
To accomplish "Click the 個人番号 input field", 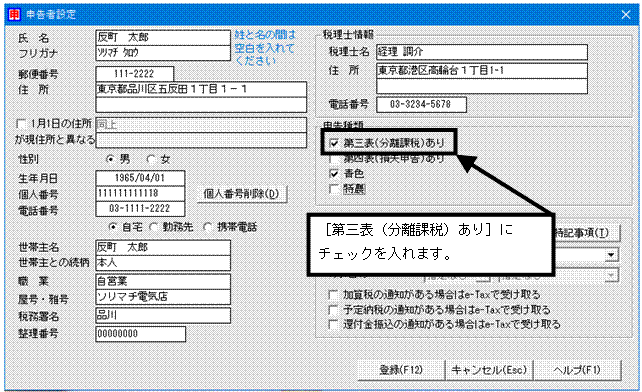I will coord(140,193).
